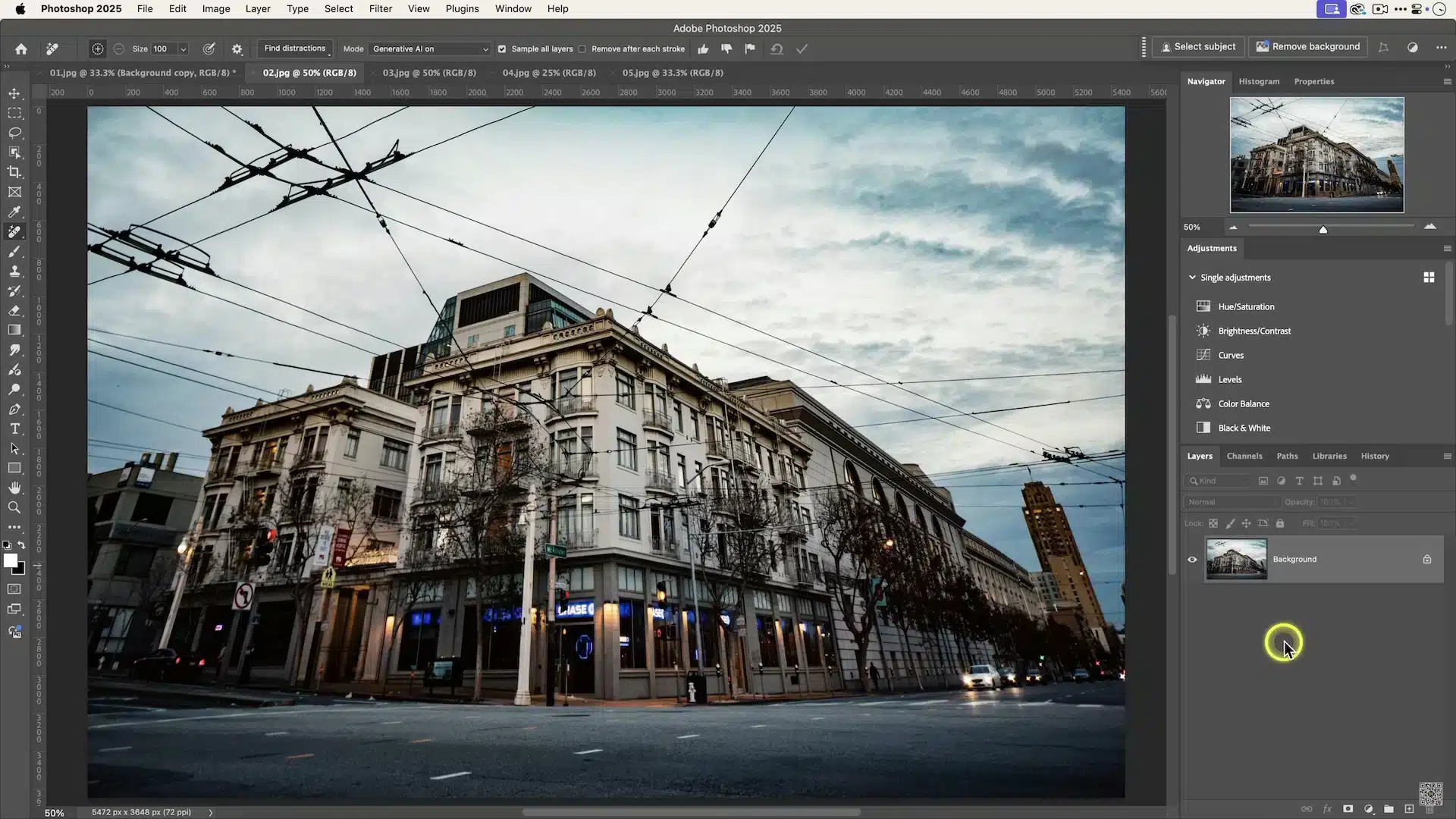
Task: Open the Mode dropdown set to Generative AI
Action: [x=430, y=49]
